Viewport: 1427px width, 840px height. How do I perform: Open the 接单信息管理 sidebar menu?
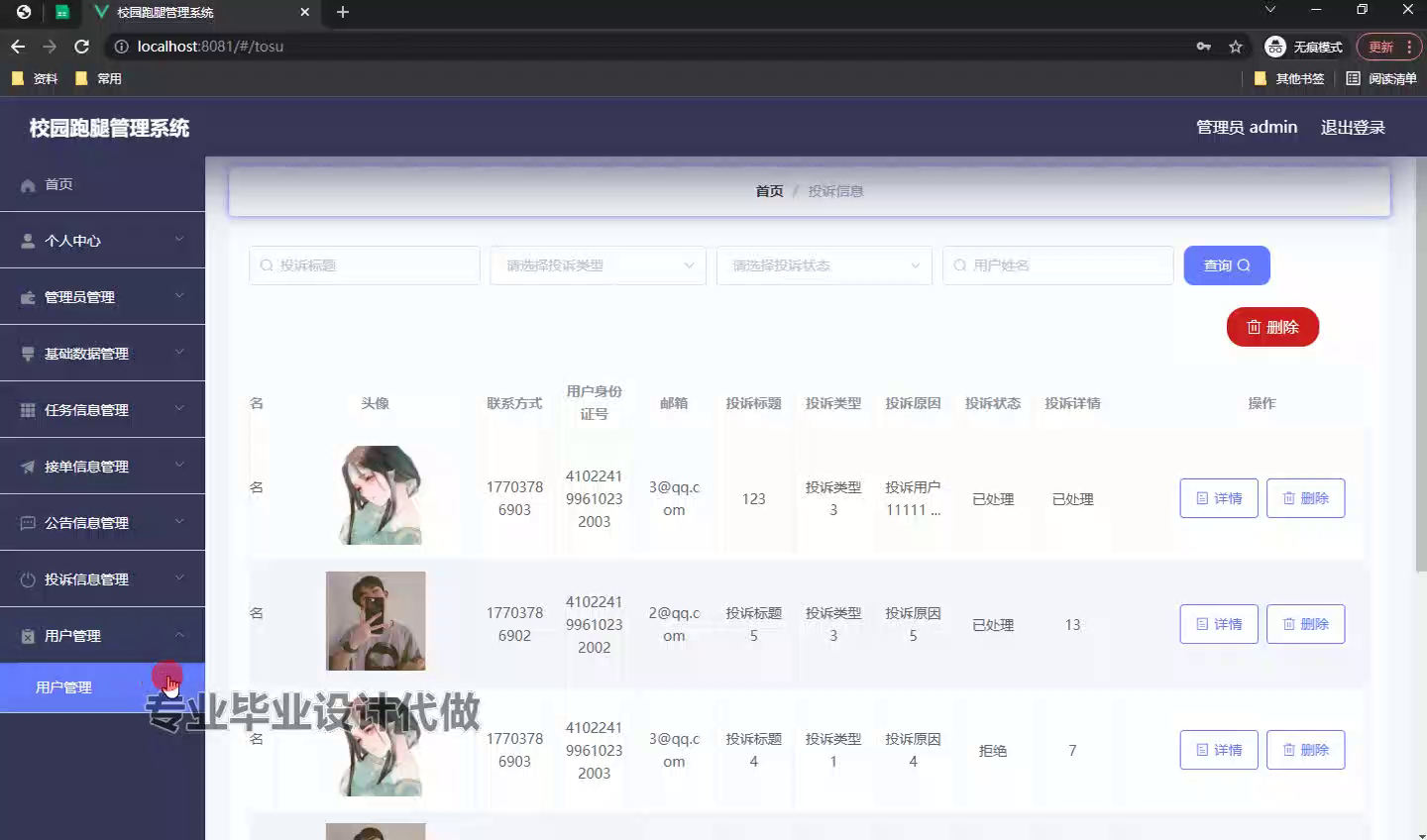[x=102, y=467]
